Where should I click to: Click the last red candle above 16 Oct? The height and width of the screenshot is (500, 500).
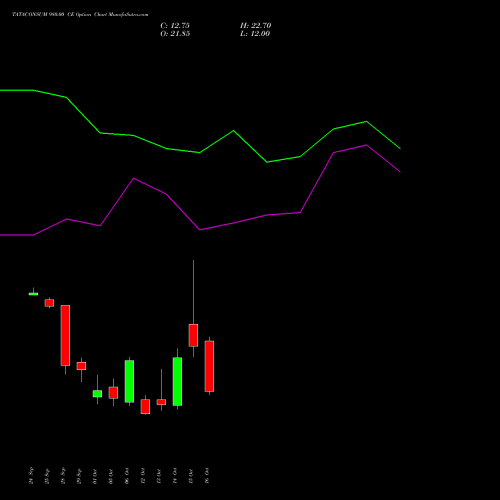(x=209, y=366)
